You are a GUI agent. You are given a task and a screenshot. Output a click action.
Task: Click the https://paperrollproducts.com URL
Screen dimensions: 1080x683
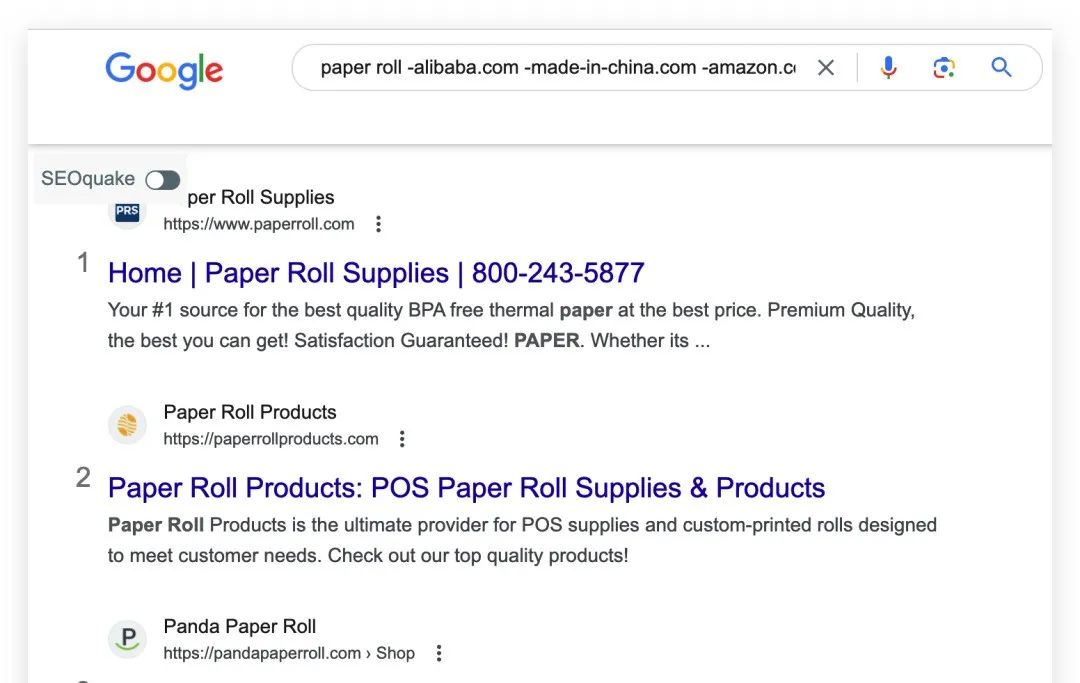(271, 439)
